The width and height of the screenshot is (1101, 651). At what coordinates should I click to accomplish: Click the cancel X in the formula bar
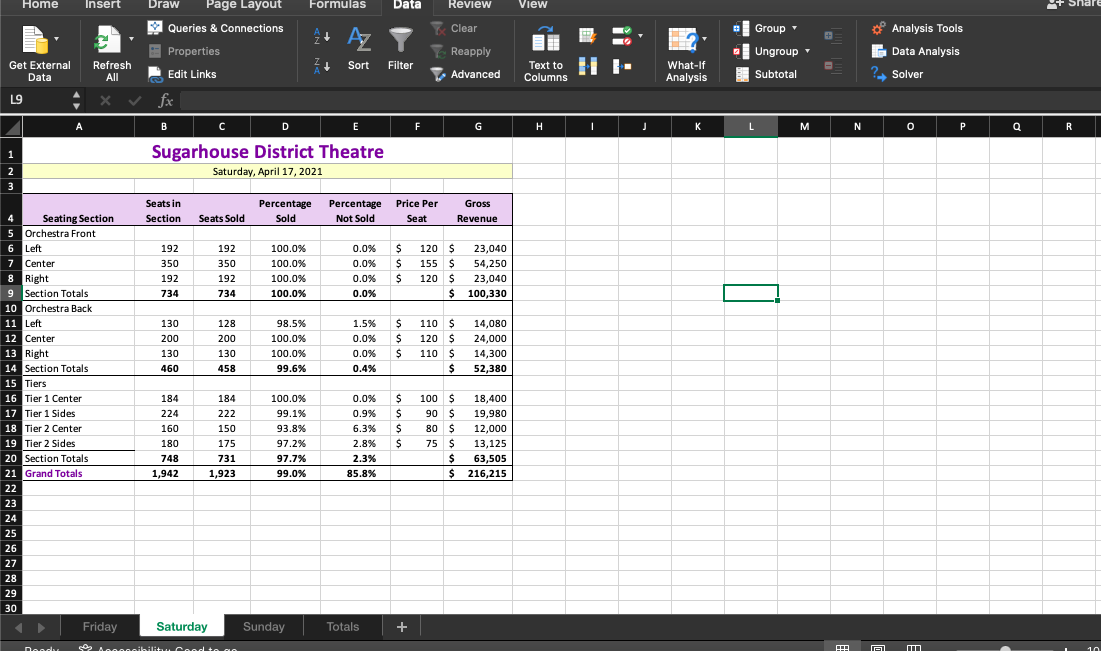pyautogui.click(x=105, y=100)
